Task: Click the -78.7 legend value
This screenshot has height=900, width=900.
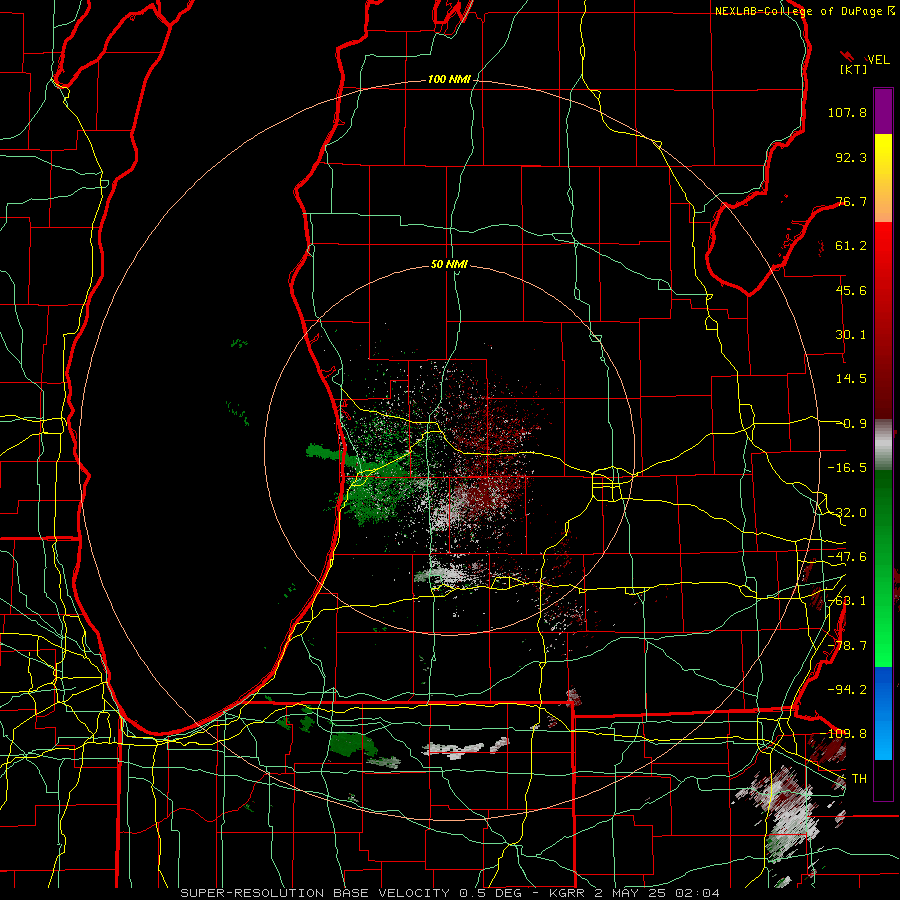Action: (x=847, y=646)
